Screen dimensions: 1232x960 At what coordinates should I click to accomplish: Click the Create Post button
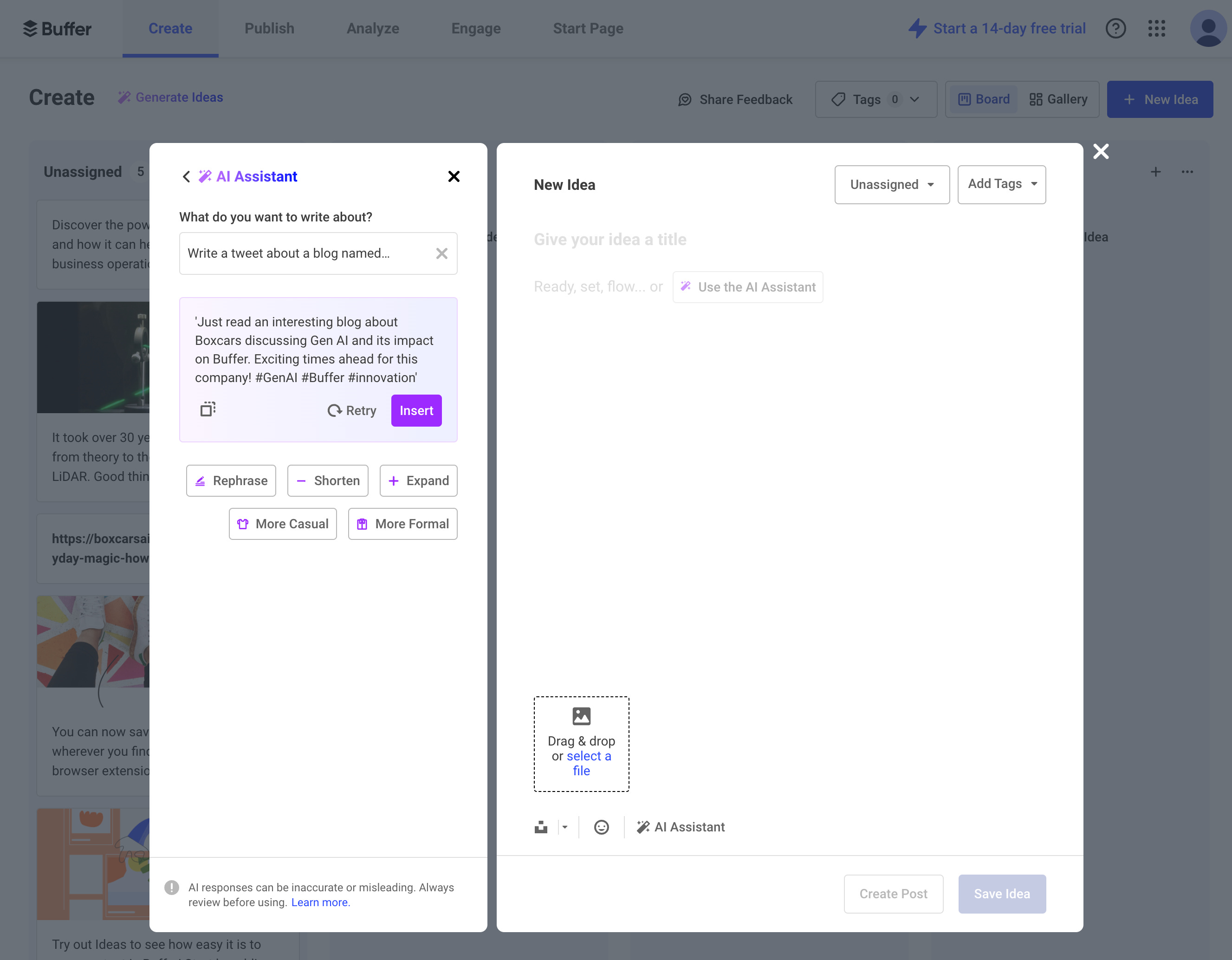coord(893,894)
